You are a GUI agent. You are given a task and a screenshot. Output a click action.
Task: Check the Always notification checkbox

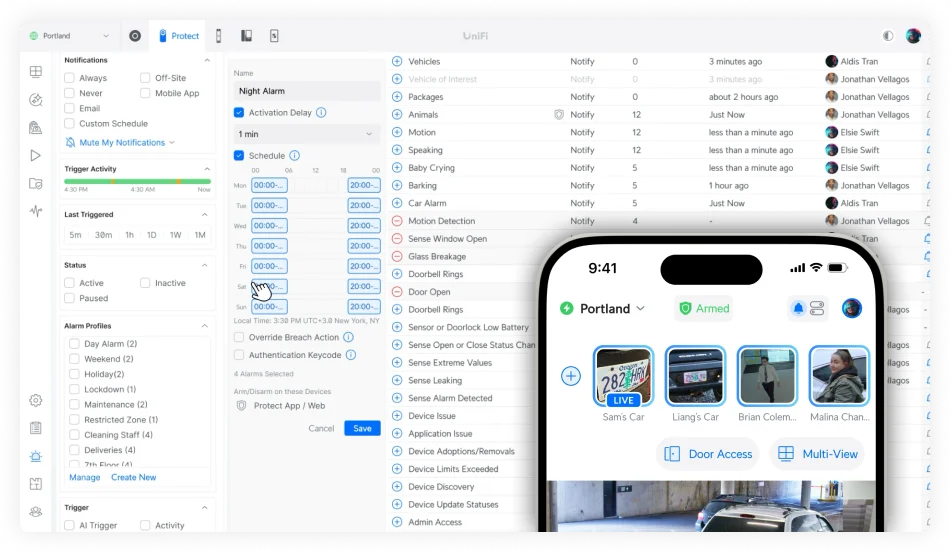[x=70, y=78]
